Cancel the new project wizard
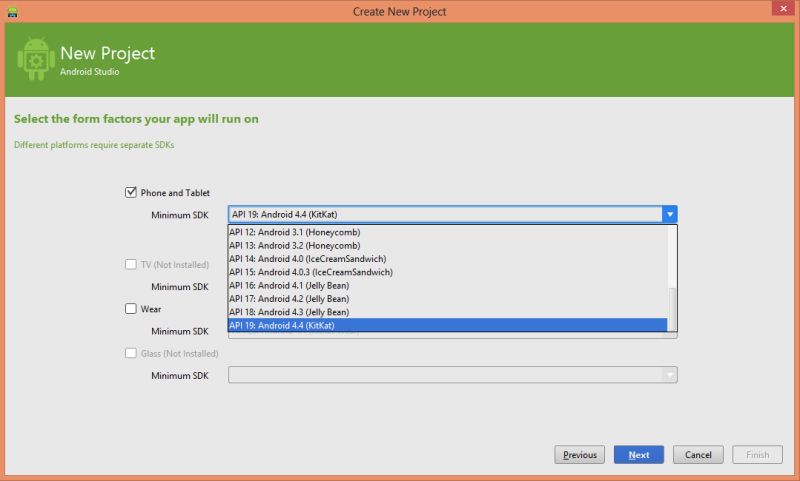Image resolution: width=800 pixels, height=481 pixels. point(698,454)
